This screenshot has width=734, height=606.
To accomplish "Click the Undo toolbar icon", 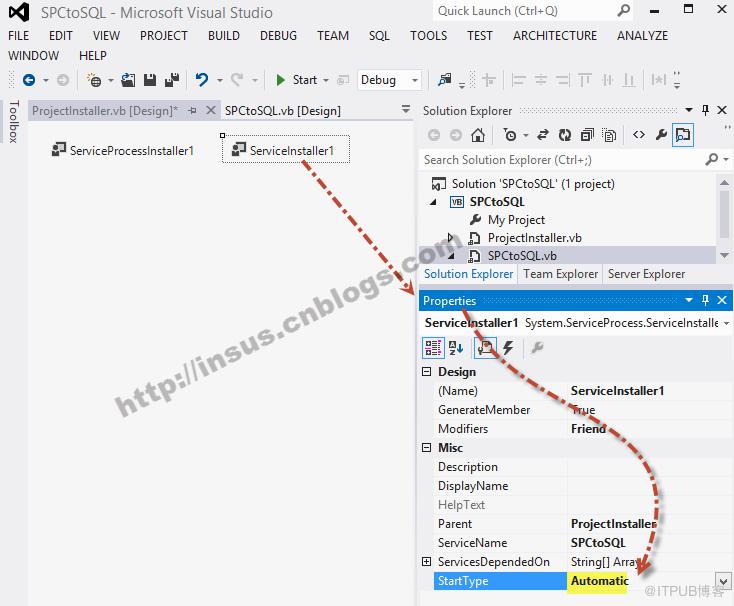I will click(202, 80).
